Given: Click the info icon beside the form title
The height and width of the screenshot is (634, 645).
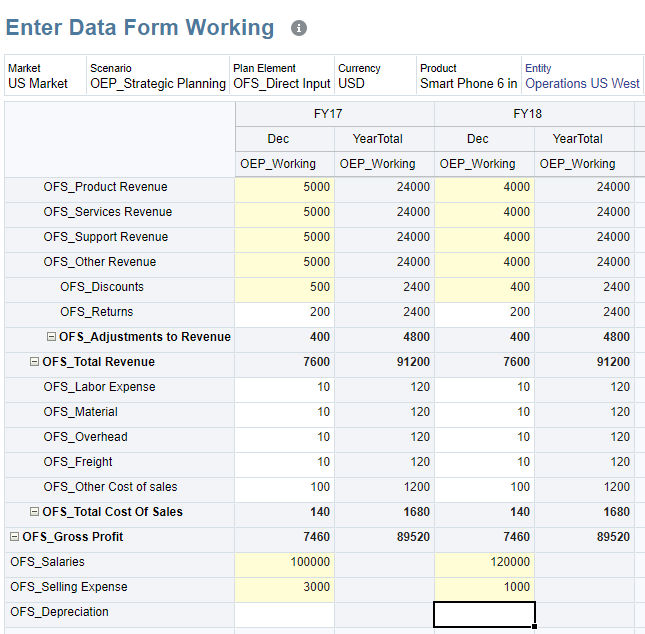Looking at the screenshot, I should pos(299,28).
